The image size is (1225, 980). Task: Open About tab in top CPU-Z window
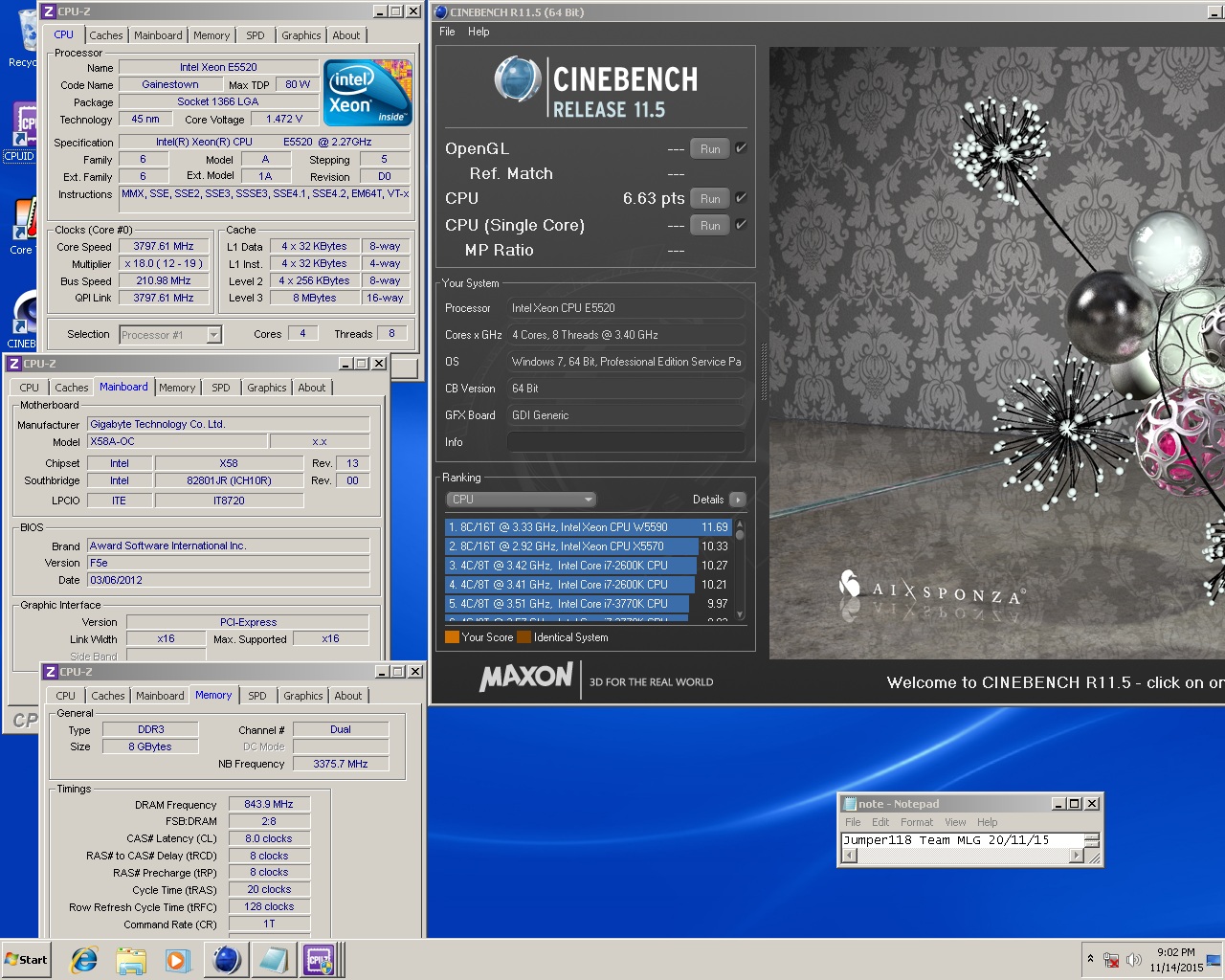point(346,35)
